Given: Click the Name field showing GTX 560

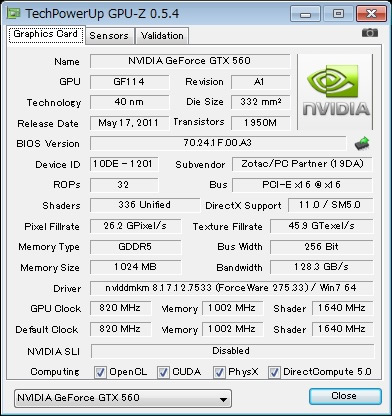Looking at the screenshot, I should point(190,61).
